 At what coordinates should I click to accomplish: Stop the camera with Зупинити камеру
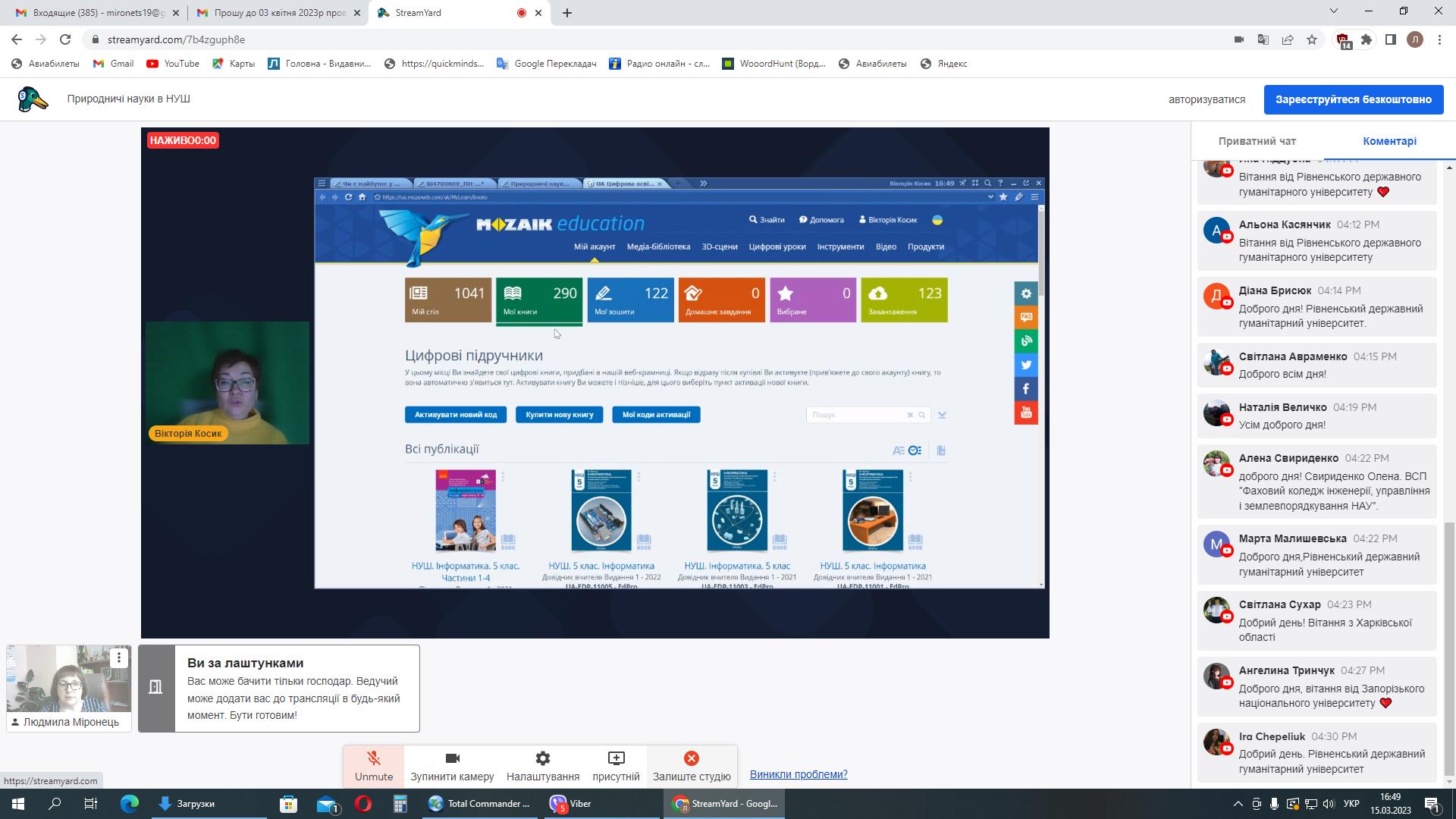pyautogui.click(x=452, y=766)
